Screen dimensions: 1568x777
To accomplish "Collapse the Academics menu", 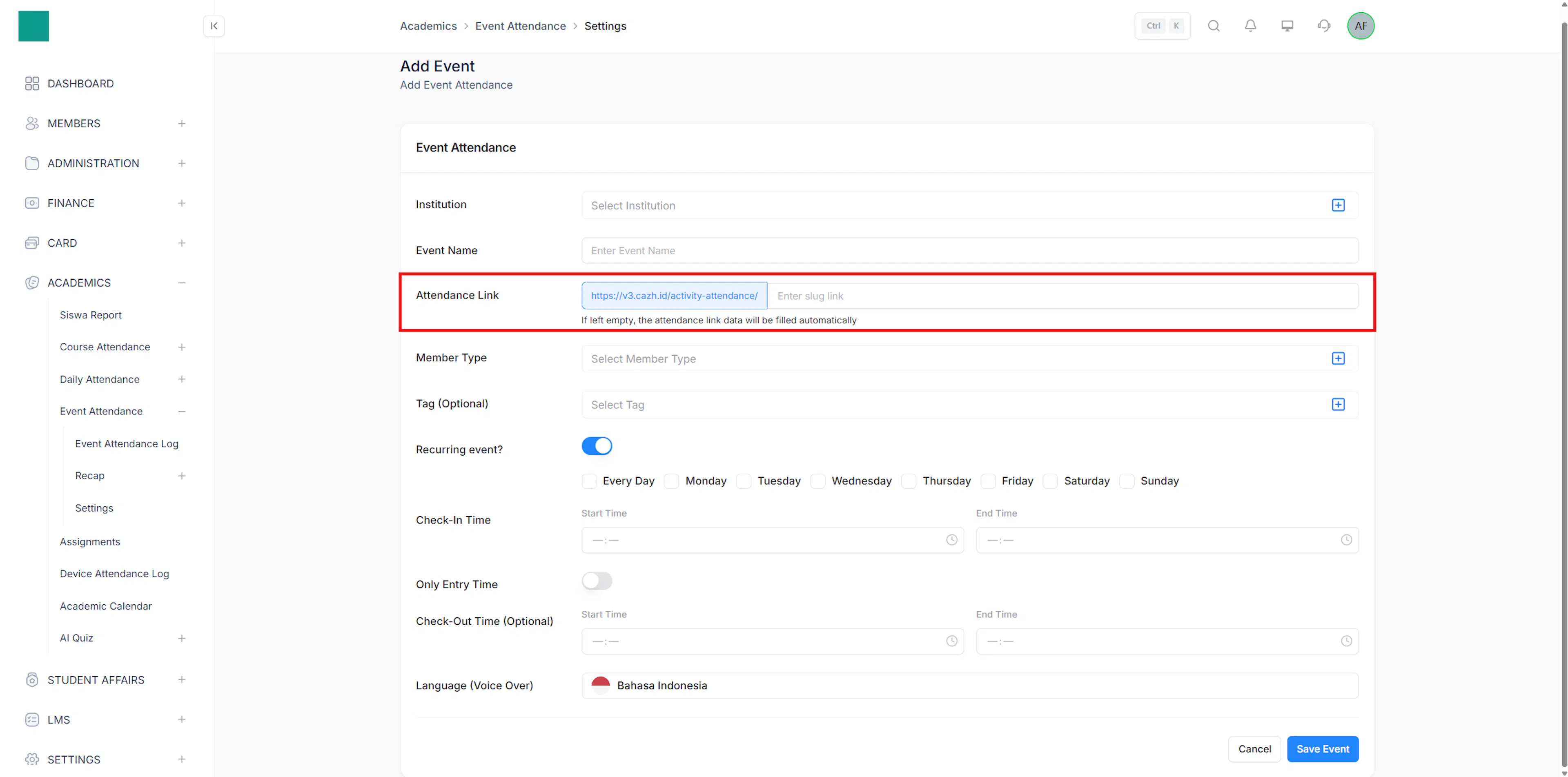I will 181,283.
